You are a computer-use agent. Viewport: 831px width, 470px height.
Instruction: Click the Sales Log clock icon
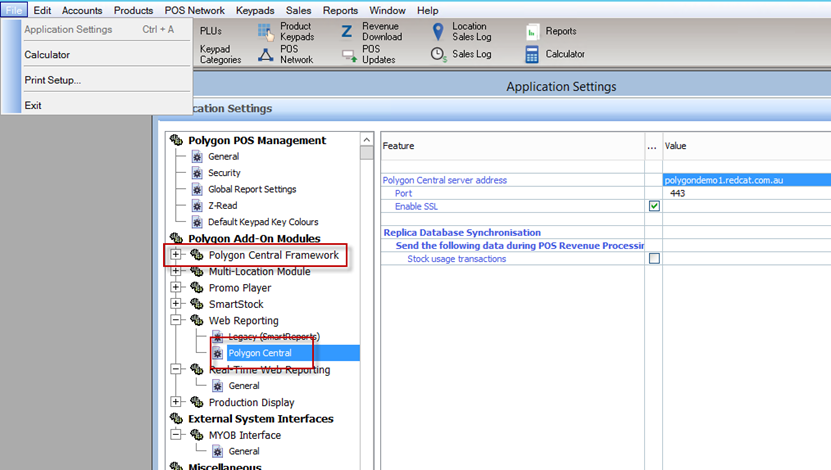click(x=438, y=54)
